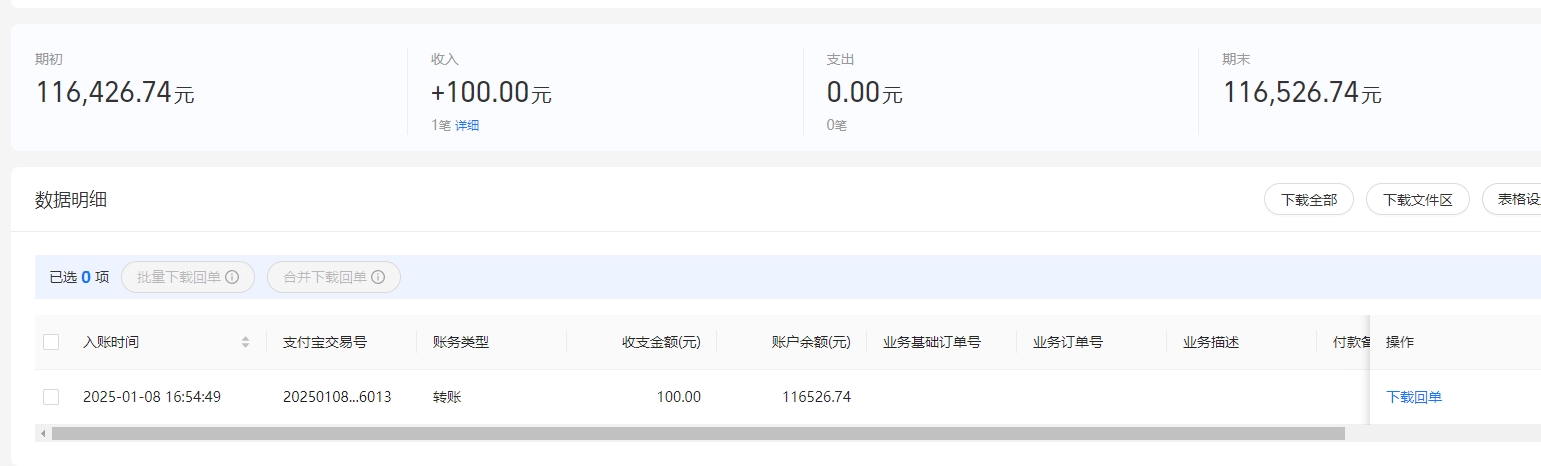1541x466 pixels.
Task: Click the sort arrows on 入账时间 column
Action: tap(245, 342)
